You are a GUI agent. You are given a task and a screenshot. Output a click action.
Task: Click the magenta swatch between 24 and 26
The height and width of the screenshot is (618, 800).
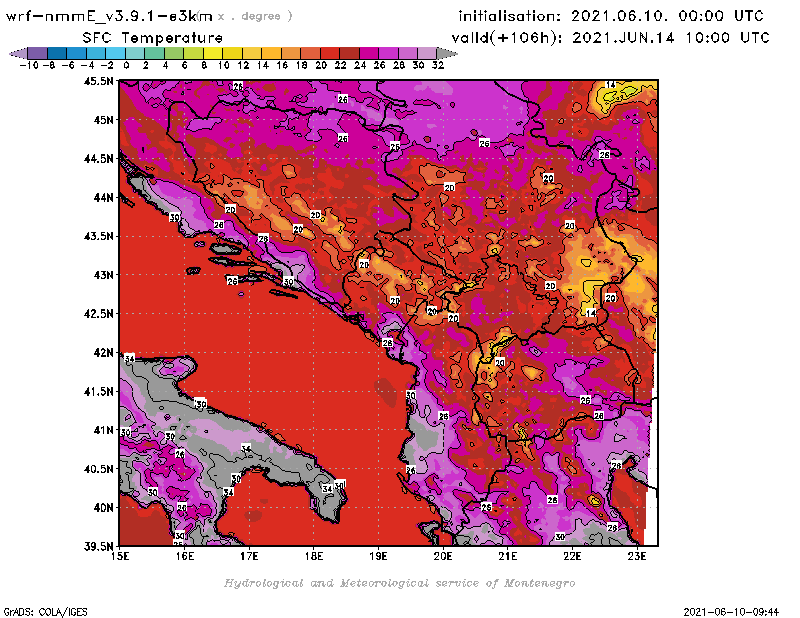(369, 53)
